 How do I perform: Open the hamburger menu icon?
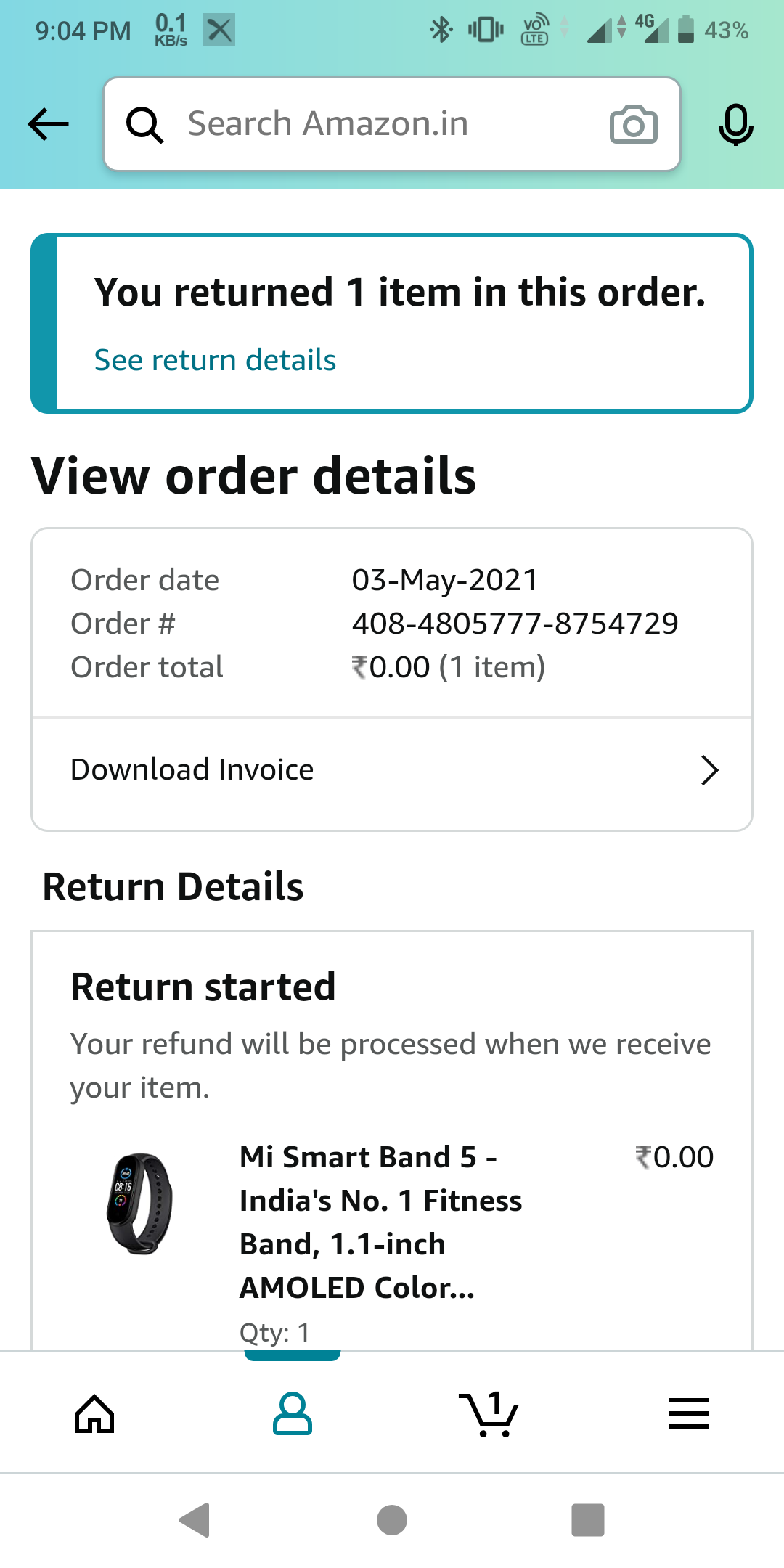pos(688,1413)
